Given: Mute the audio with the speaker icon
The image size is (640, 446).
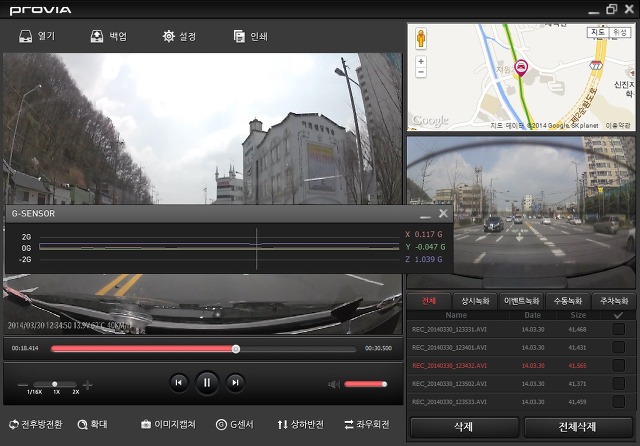Looking at the screenshot, I should (x=334, y=384).
